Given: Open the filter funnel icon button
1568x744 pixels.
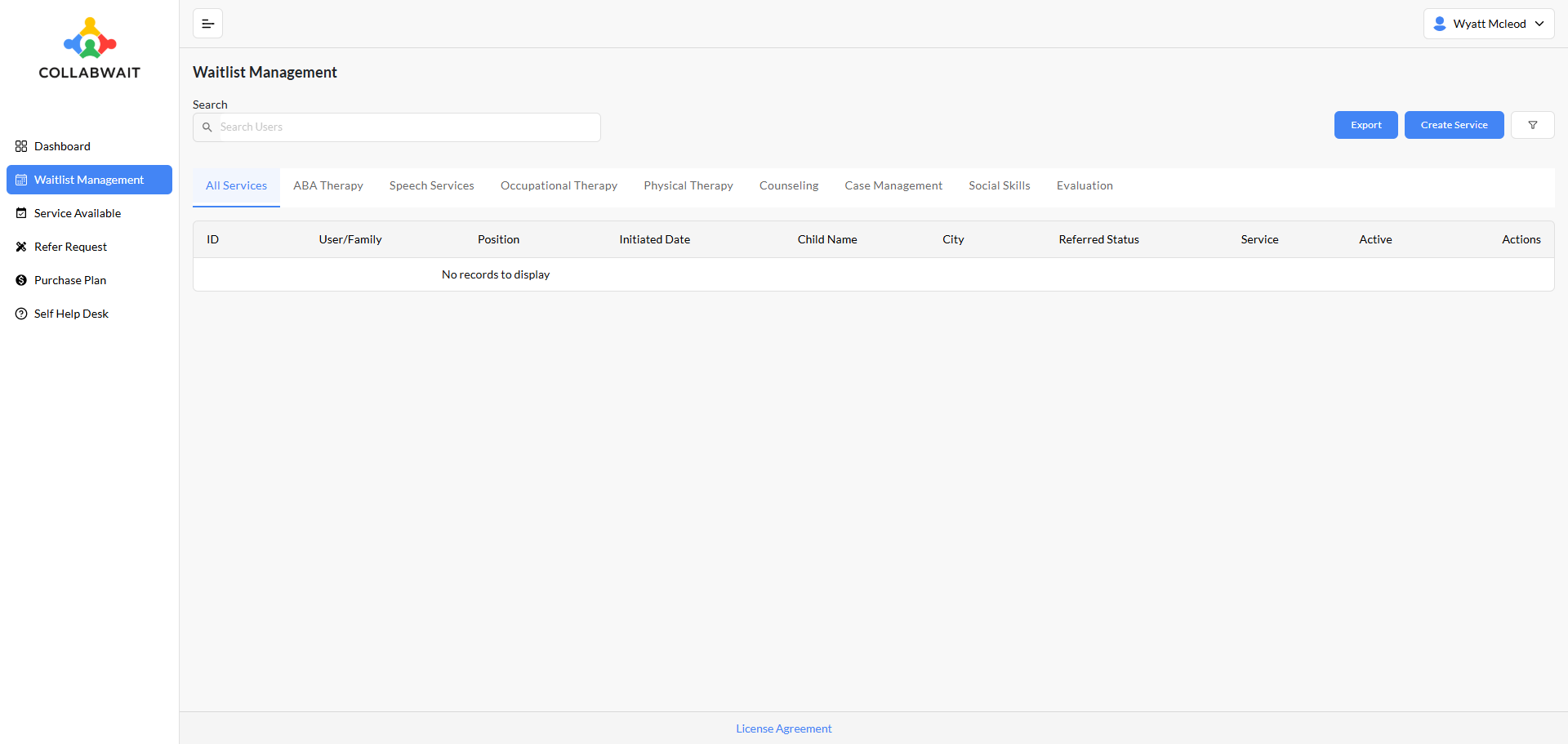Looking at the screenshot, I should 1532,125.
